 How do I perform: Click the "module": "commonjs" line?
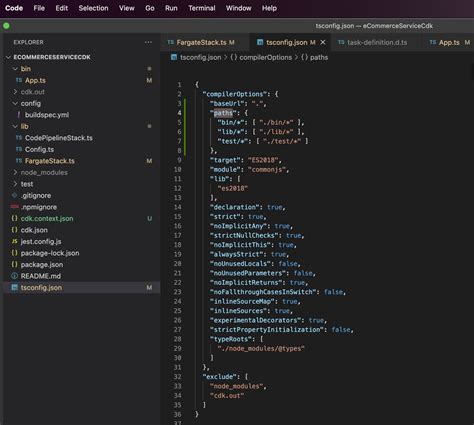pos(249,169)
